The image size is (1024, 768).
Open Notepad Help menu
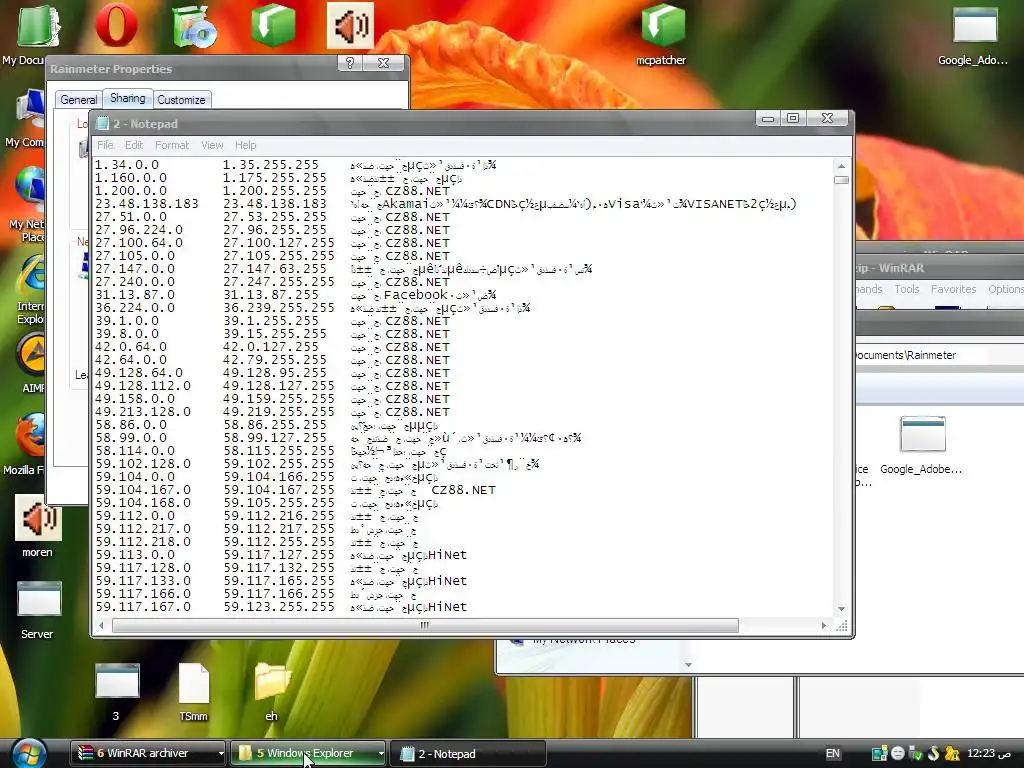pos(246,145)
